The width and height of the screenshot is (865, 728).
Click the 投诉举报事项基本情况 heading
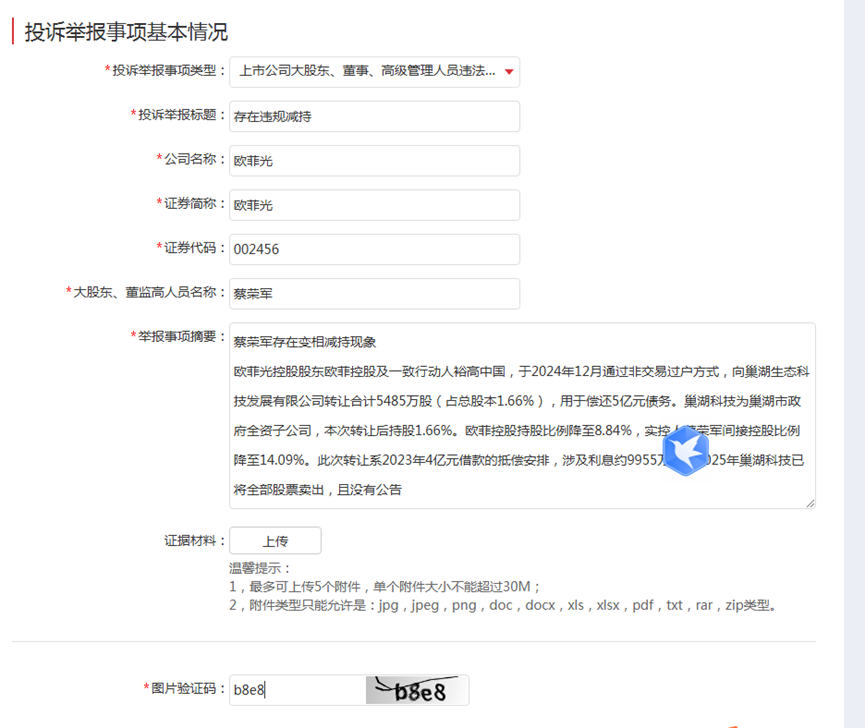click(x=126, y=32)
